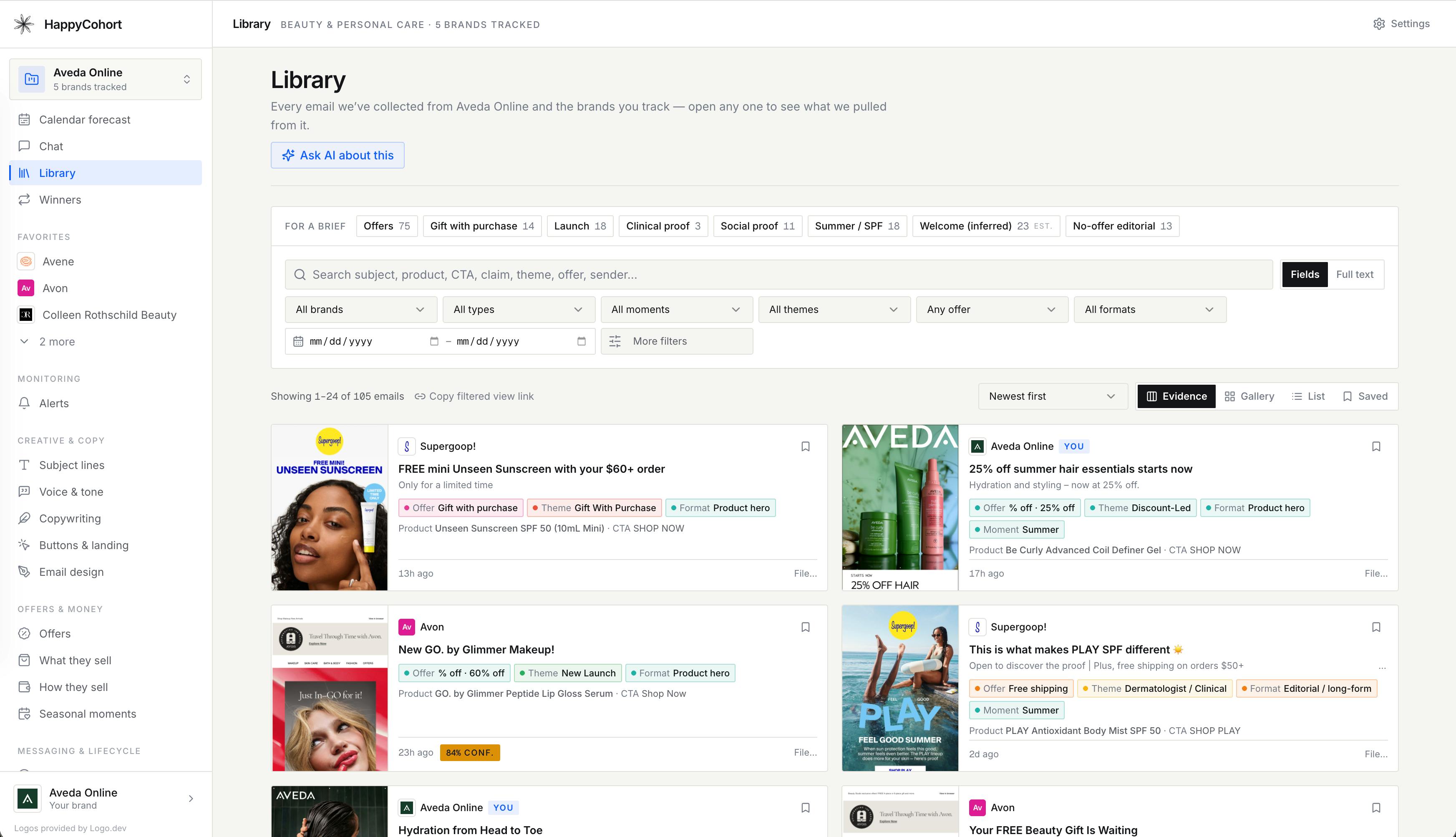Open More filters

677,341
